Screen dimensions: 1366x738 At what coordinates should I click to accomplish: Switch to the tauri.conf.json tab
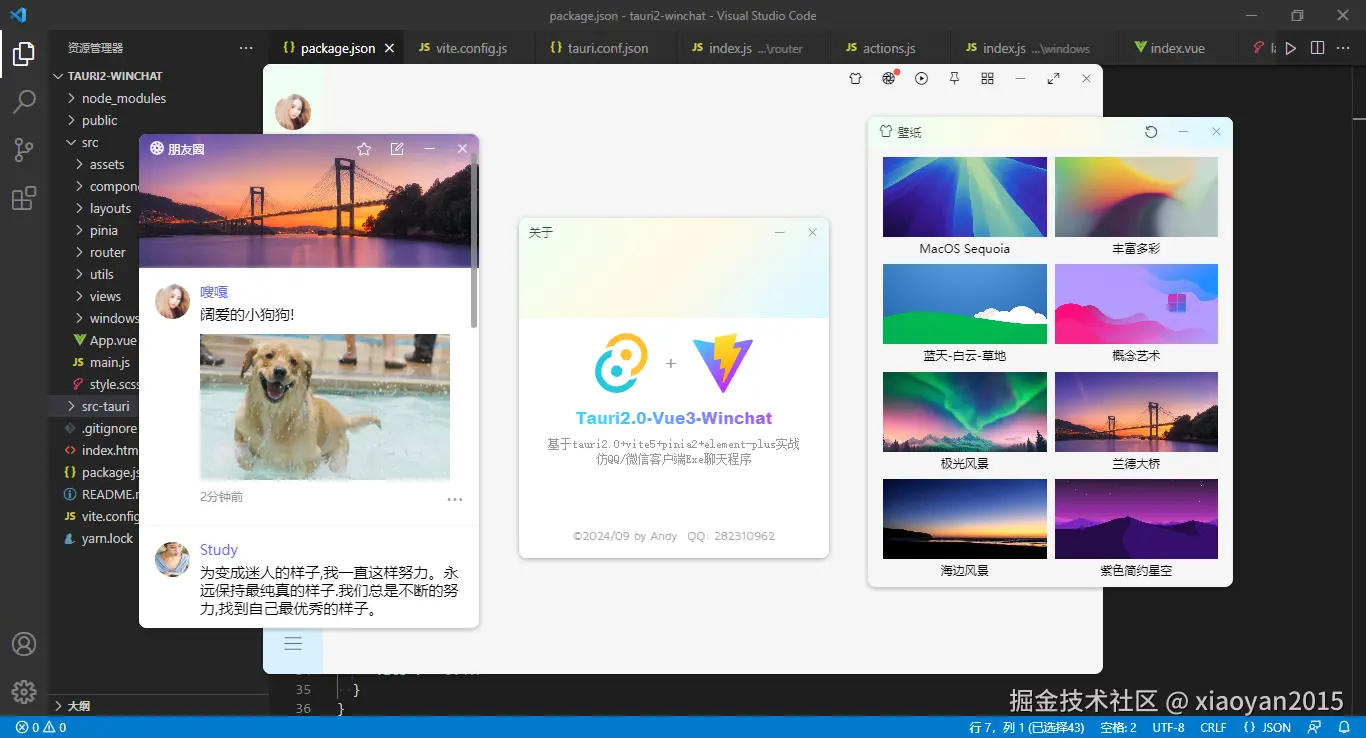tap(604, 47)
